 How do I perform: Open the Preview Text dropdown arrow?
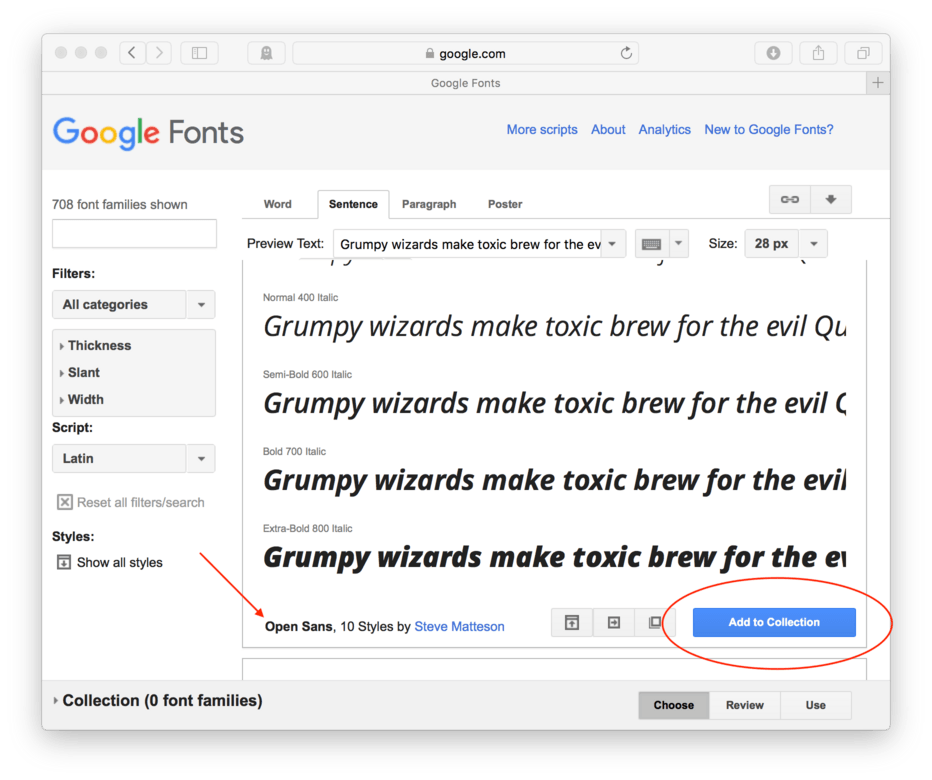coord(613,244)
